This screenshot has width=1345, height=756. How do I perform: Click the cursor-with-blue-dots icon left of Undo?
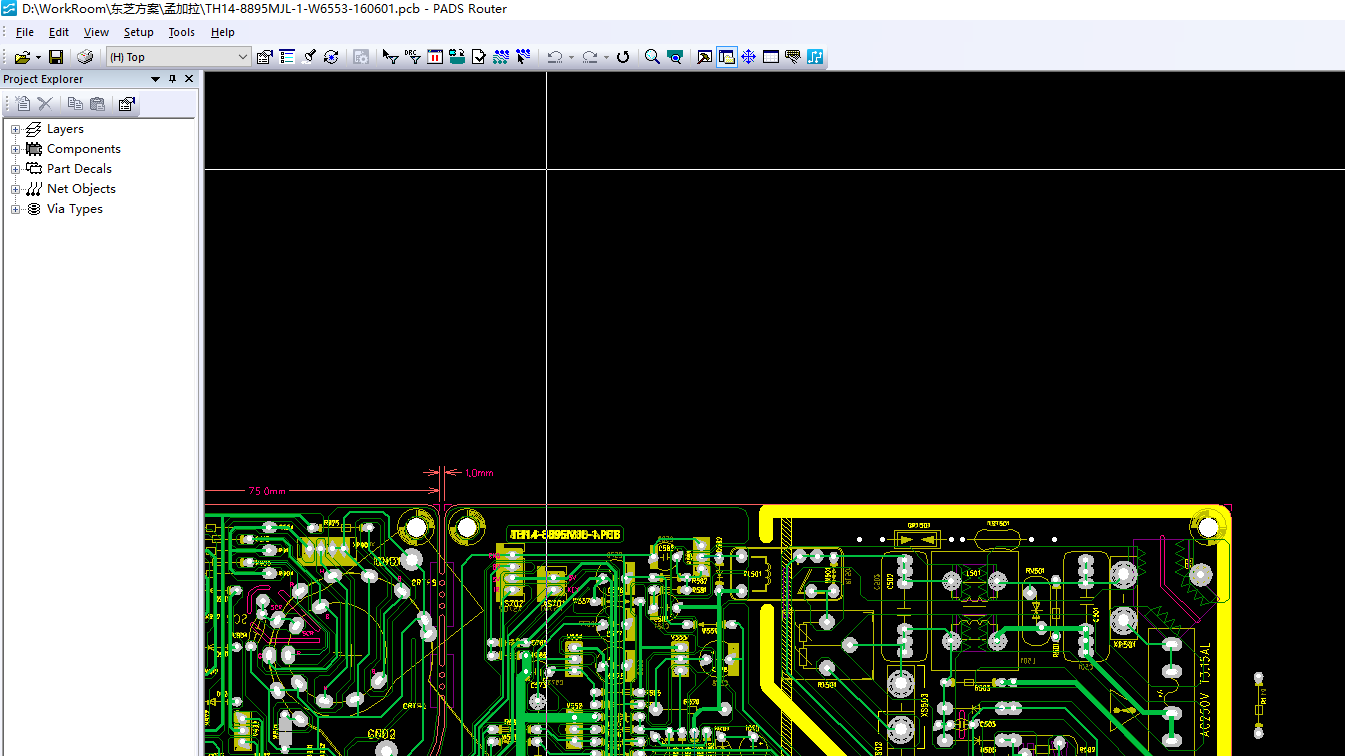pyautogui.click(x=523, y=57)
